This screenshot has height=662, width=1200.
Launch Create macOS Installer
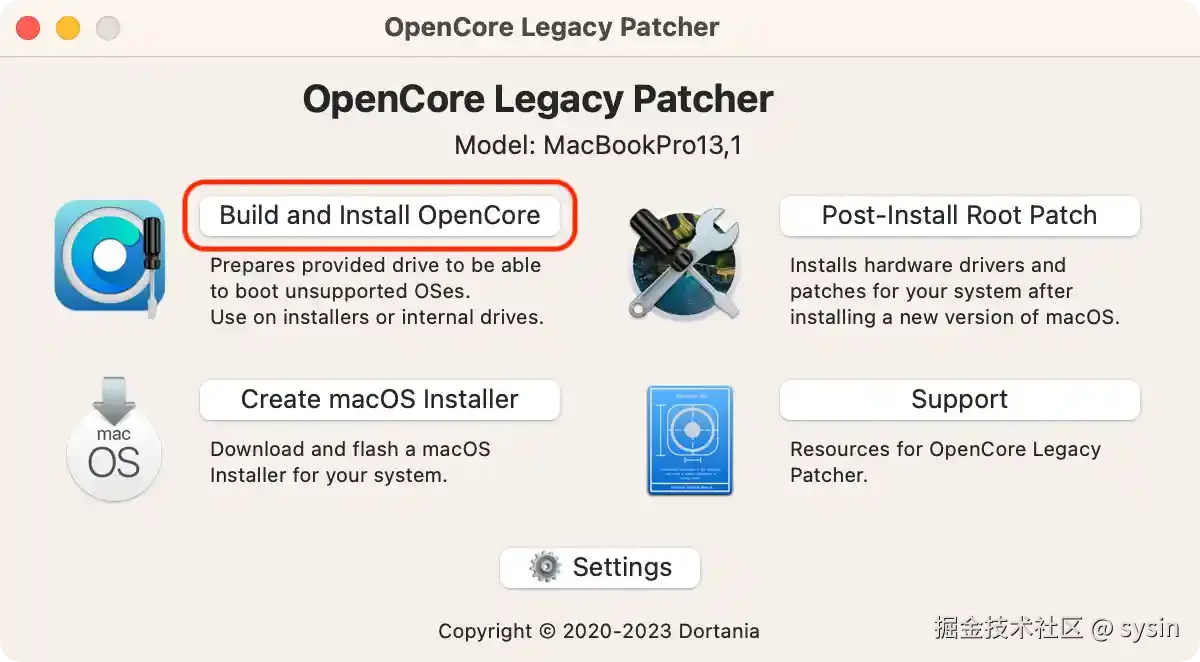click(x=379, y=399)
